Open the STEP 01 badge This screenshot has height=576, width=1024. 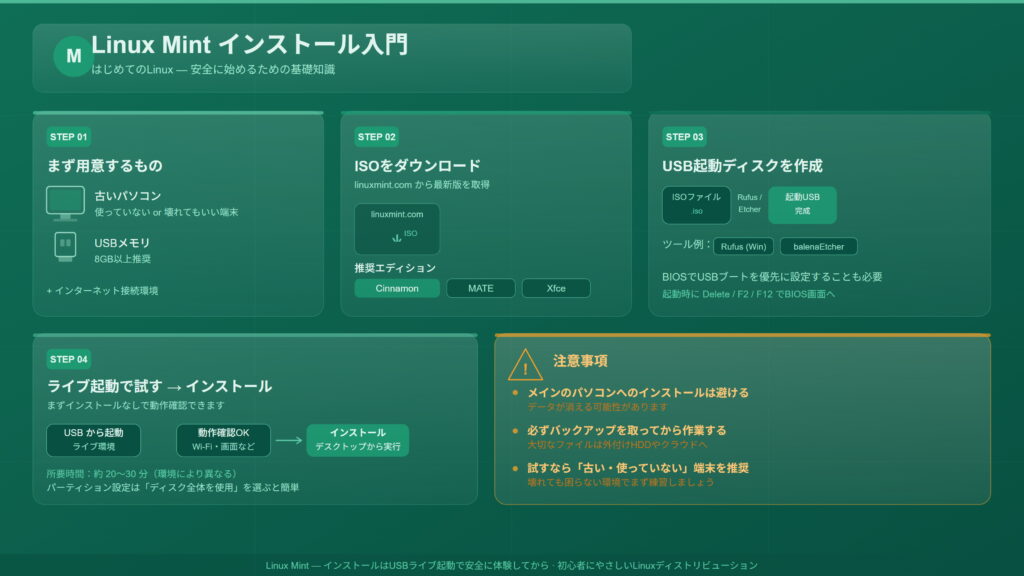pos(68,137)
